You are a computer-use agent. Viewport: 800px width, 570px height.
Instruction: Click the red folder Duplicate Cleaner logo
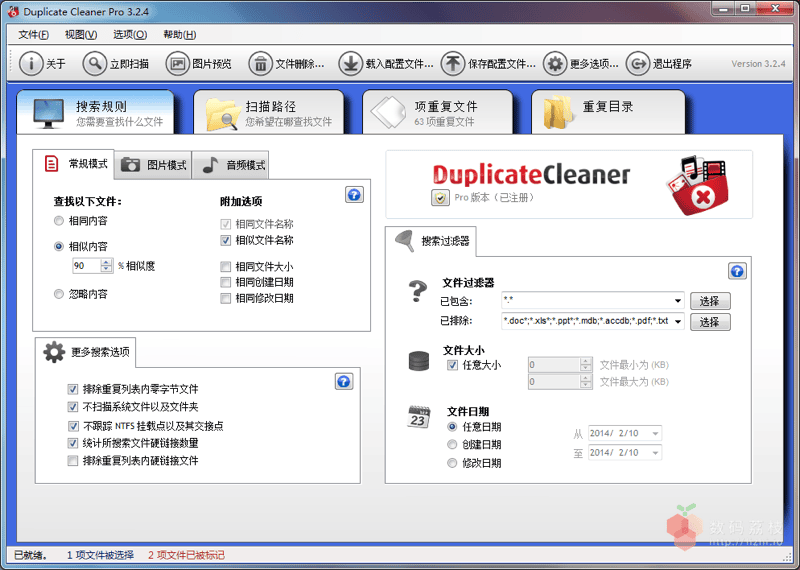tap(698, 185)
